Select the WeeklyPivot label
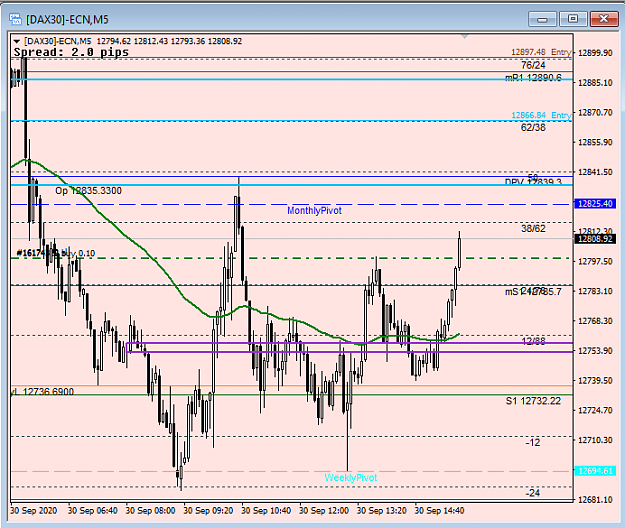 point(350,477)
